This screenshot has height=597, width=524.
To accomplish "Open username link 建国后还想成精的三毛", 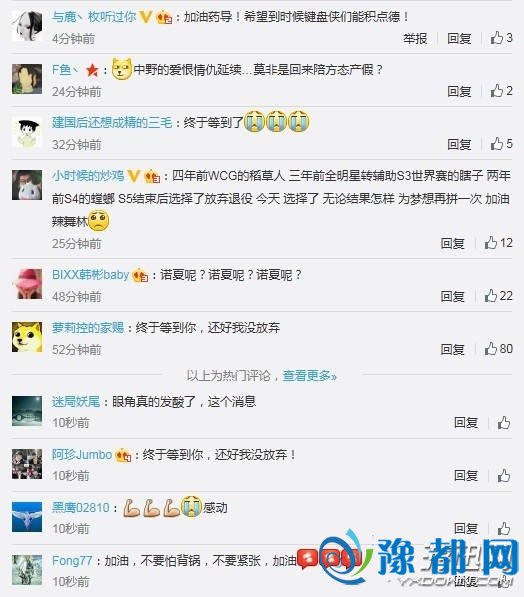I will [112, 123].
